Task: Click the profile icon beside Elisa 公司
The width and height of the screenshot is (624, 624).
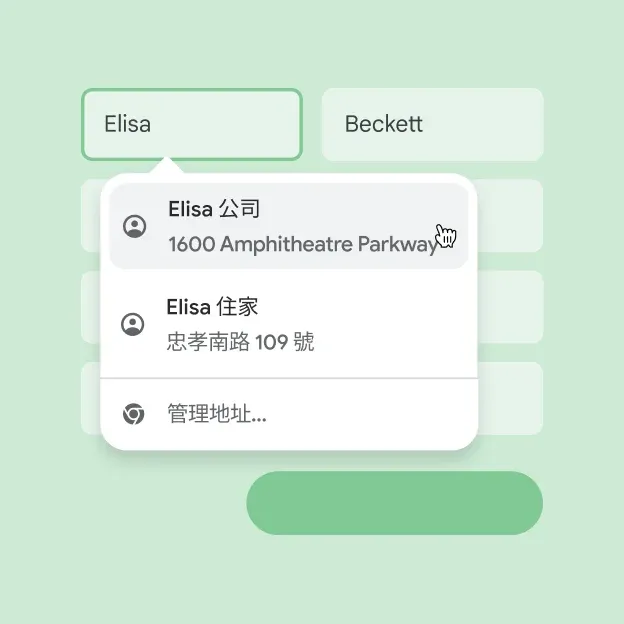Action: click(134, 227)
